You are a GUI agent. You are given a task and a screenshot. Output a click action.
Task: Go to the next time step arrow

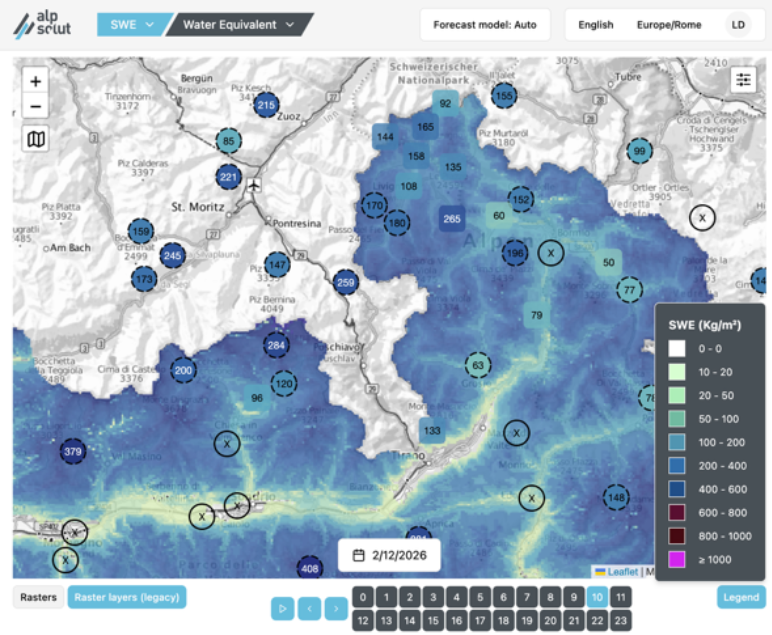click(336, 607)
